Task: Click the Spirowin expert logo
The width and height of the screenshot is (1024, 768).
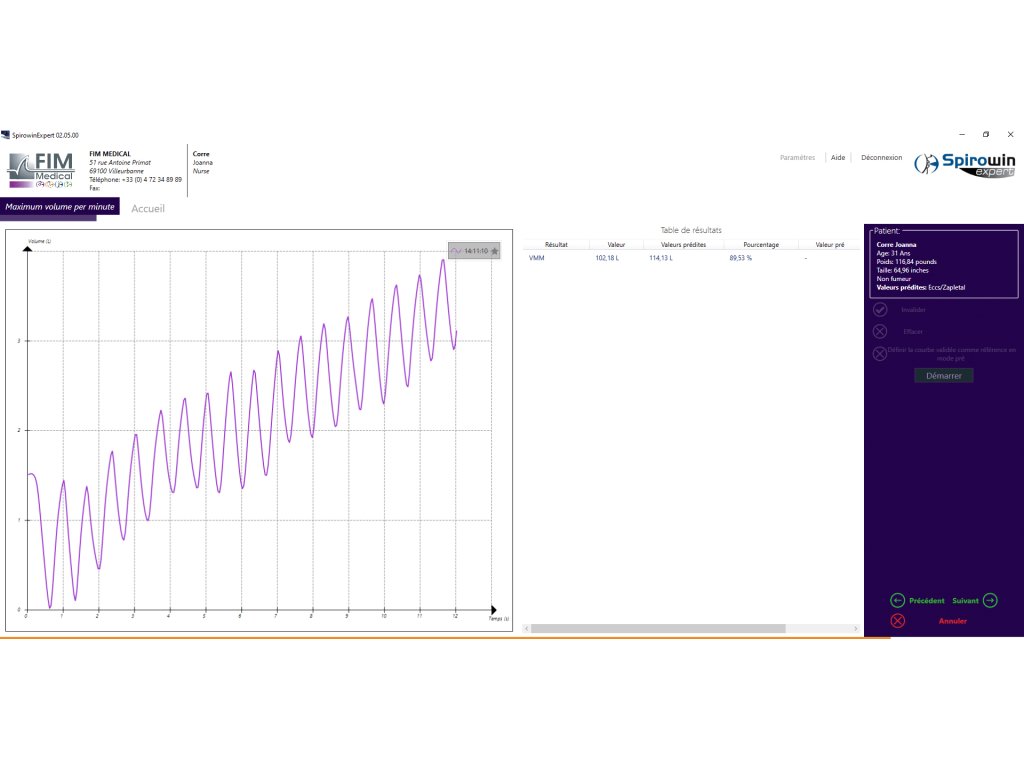Action: [x=963, y=165]
